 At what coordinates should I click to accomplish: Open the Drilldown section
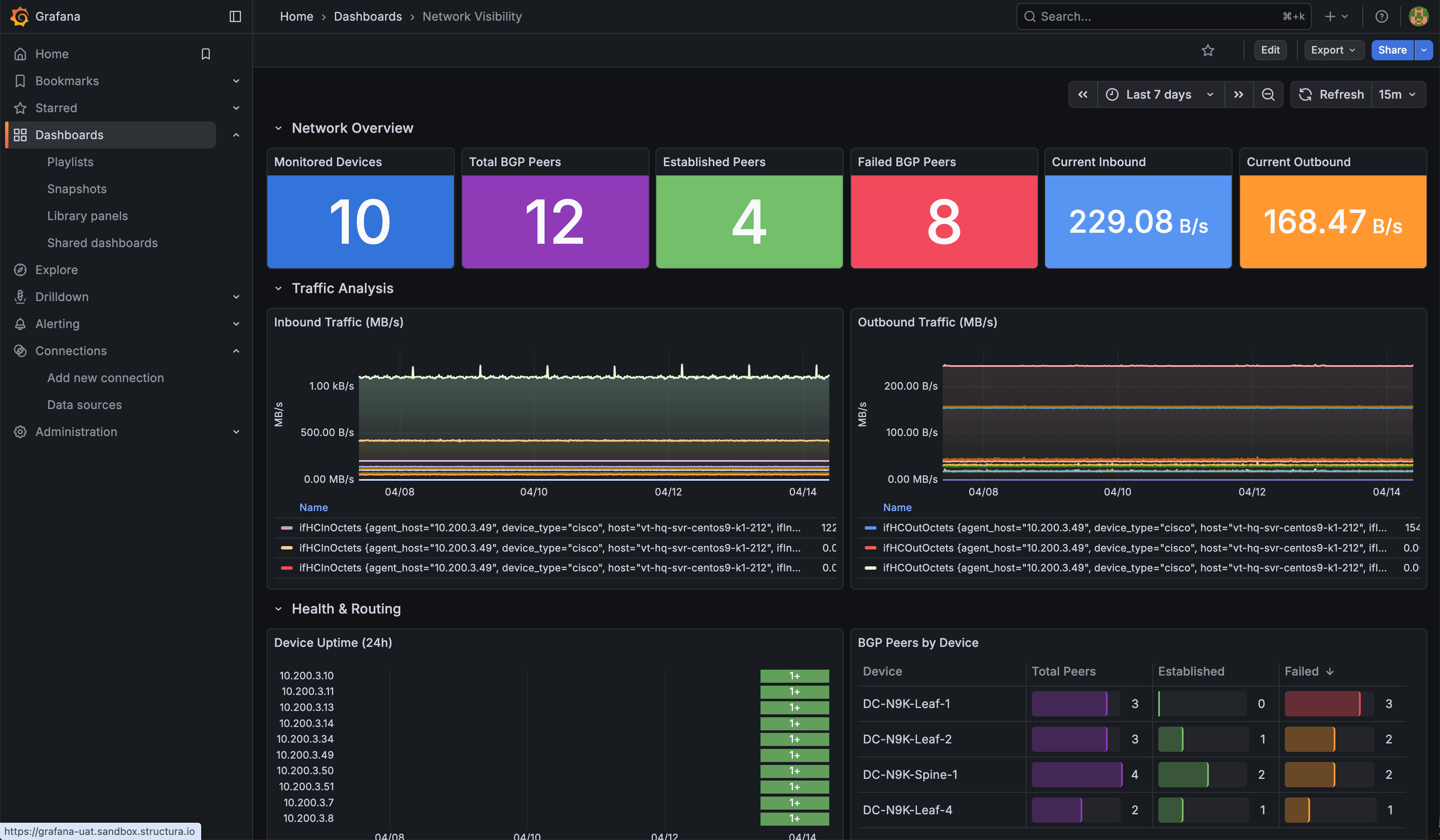coord(62,296)
